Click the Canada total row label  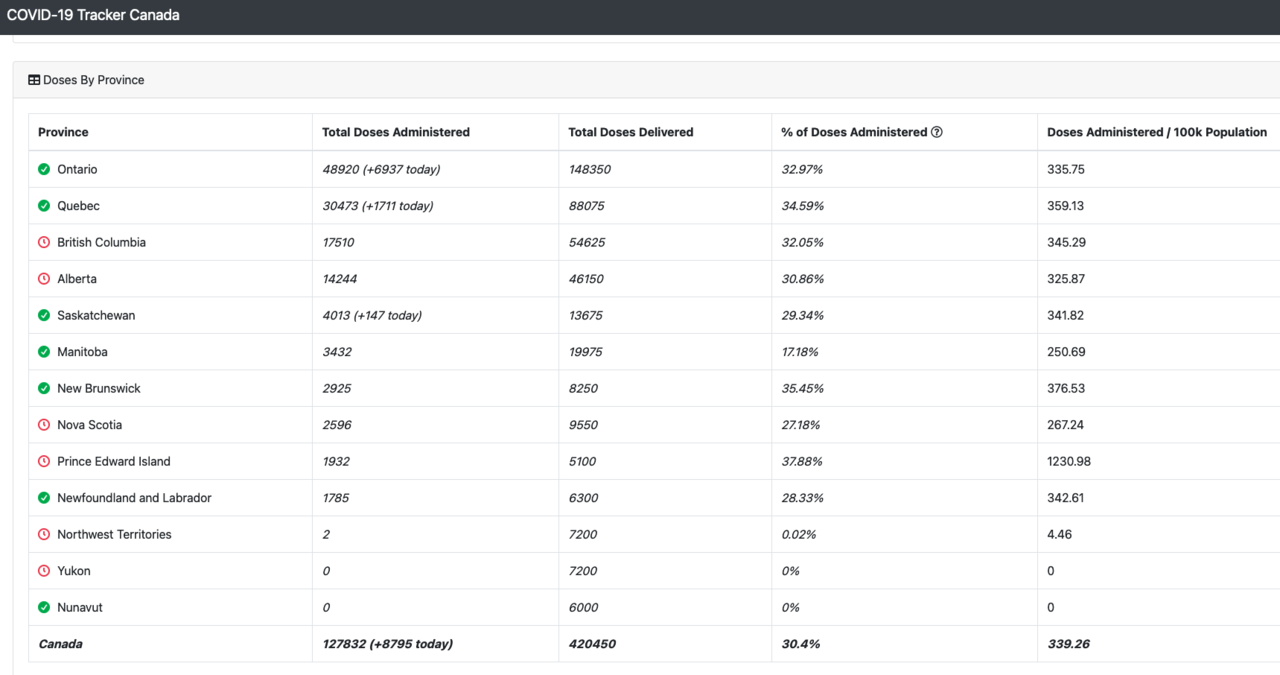pos(60,644)
